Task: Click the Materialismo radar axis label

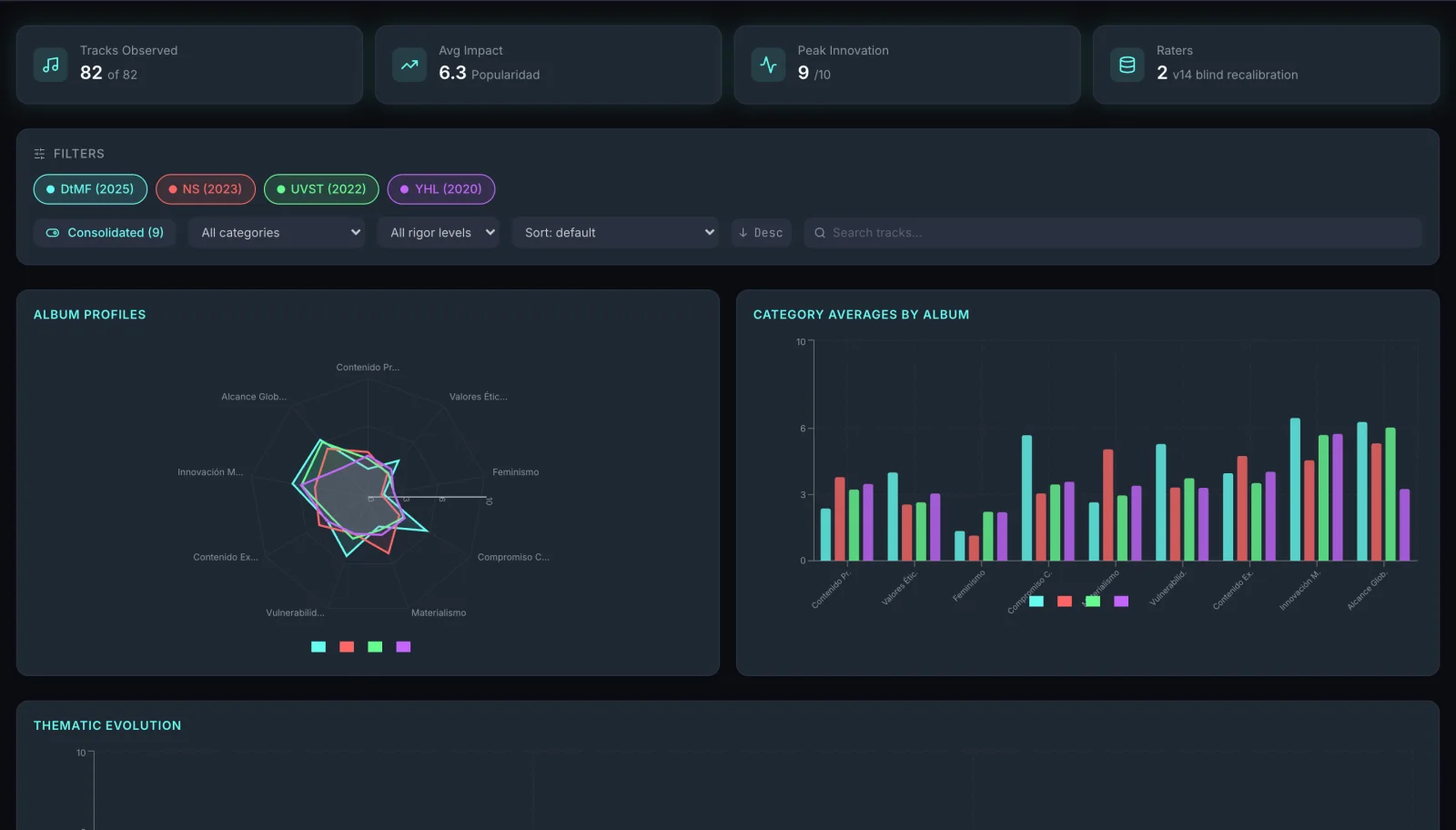Action: (439, 613)
